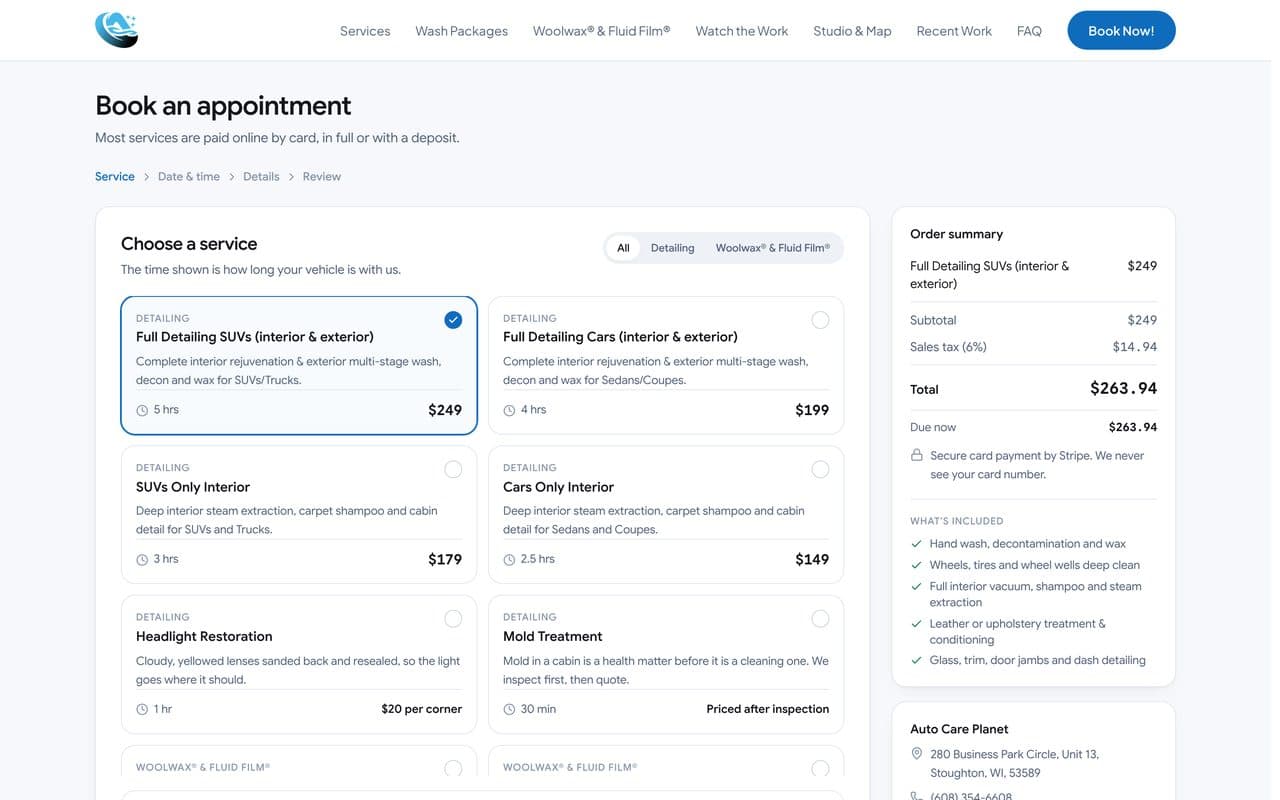Click the checkmark beside Full interior vacuum
The image size is (1280, 800).
click(916, 586)
